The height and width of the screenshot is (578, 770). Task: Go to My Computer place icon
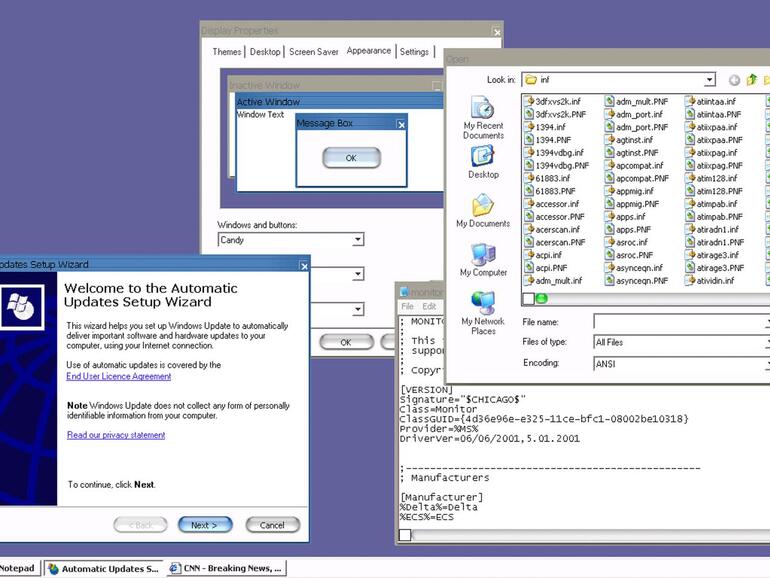[483, 260]
